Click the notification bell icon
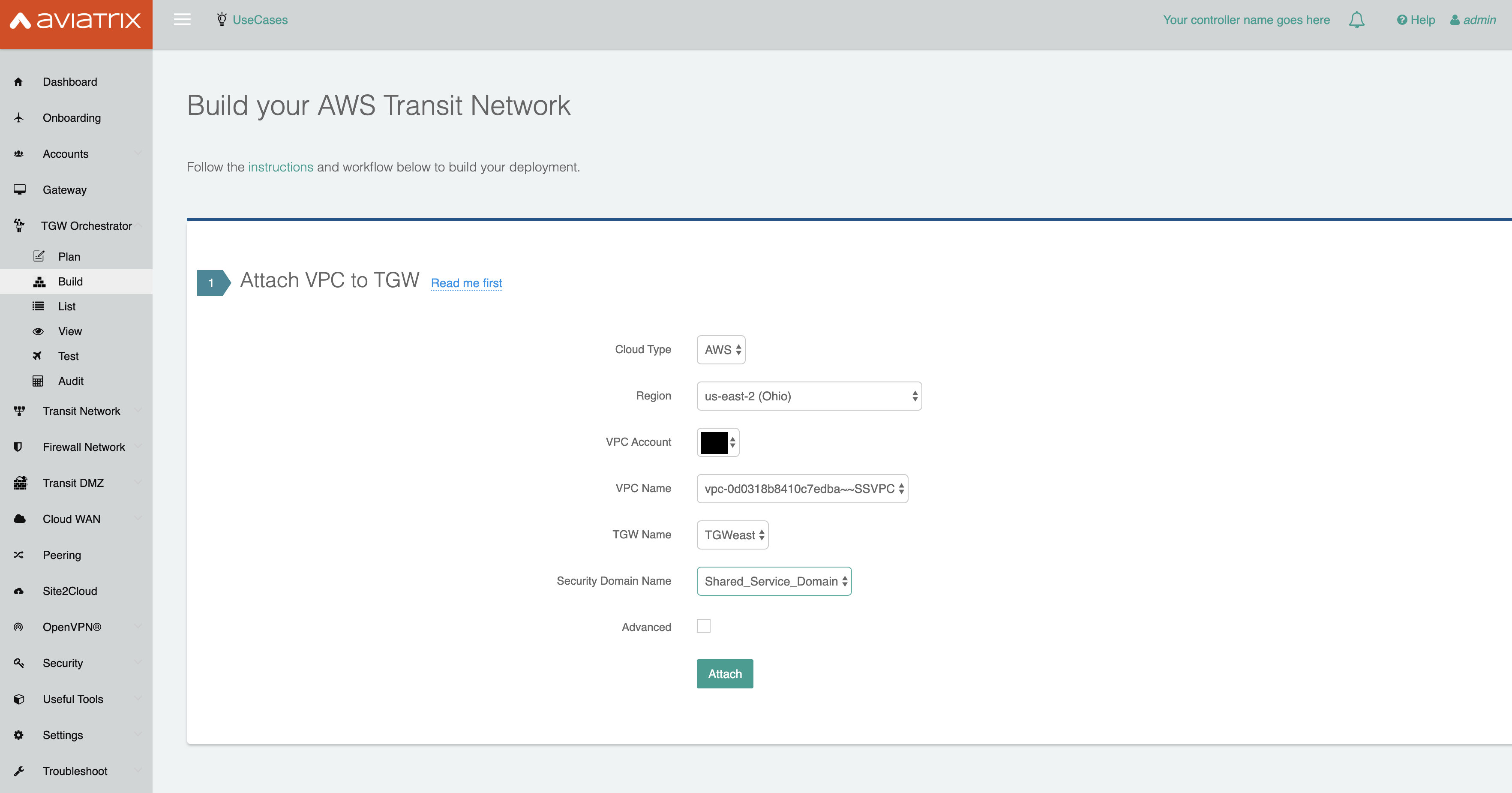The image size is (1512, 793). click(1356, 20)
